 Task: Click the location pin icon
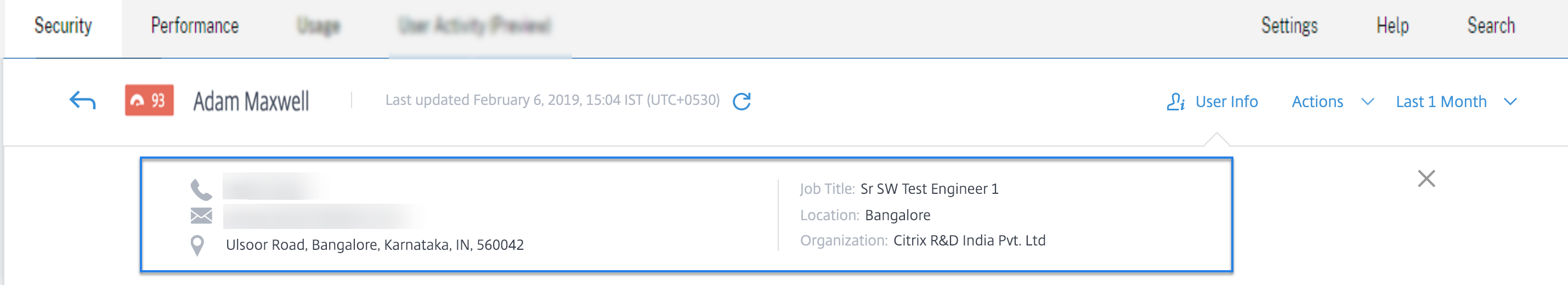[x=197, y=245]
